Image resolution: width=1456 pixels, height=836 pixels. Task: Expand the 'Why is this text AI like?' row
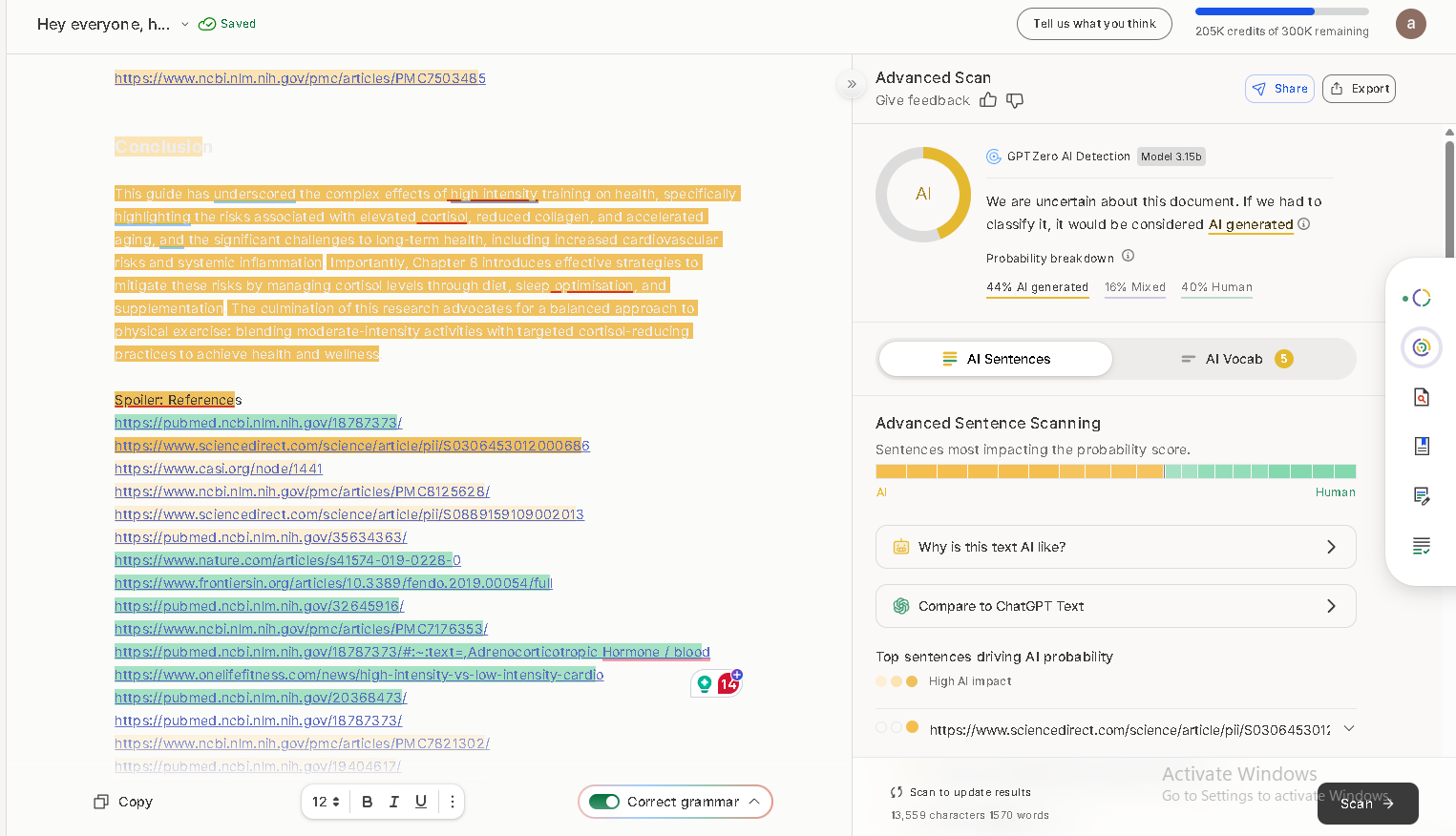coord(1115,547)
